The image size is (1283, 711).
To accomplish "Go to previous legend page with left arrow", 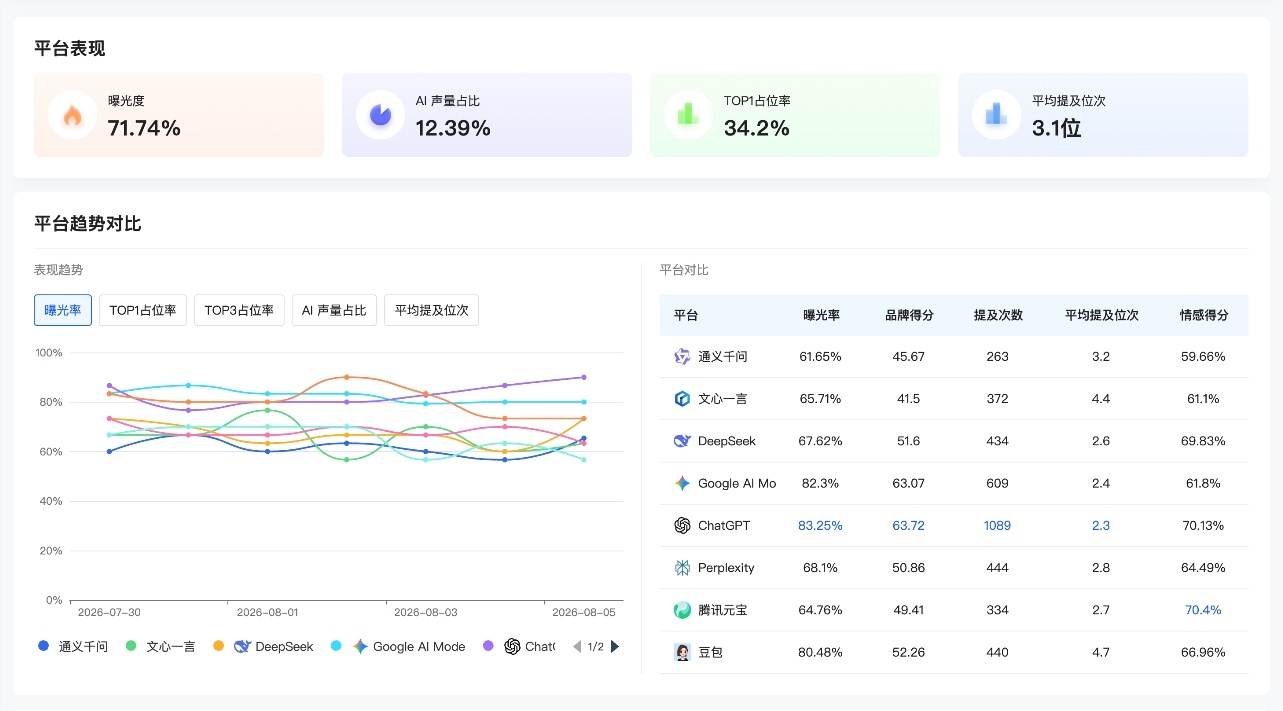I will 577,647.
